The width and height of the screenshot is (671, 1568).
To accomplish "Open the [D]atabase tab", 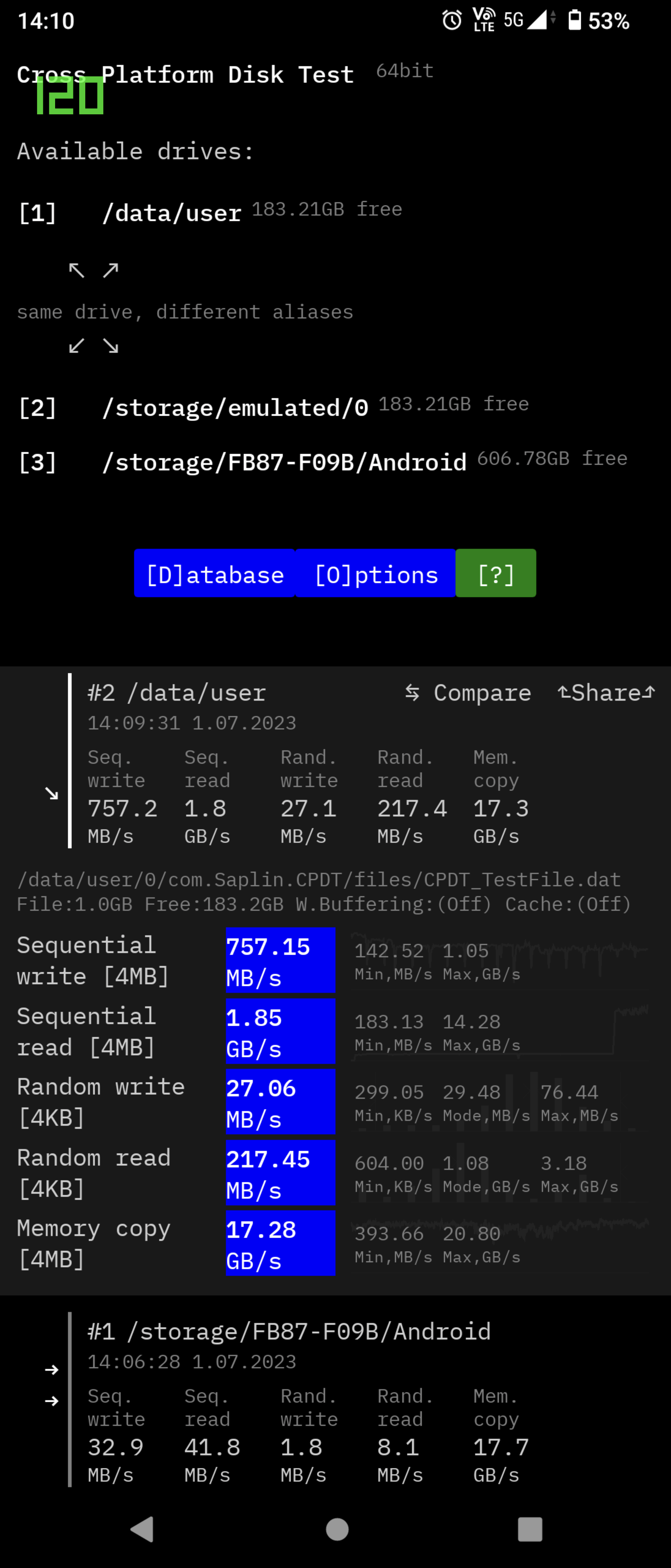I will click(215, 573).
